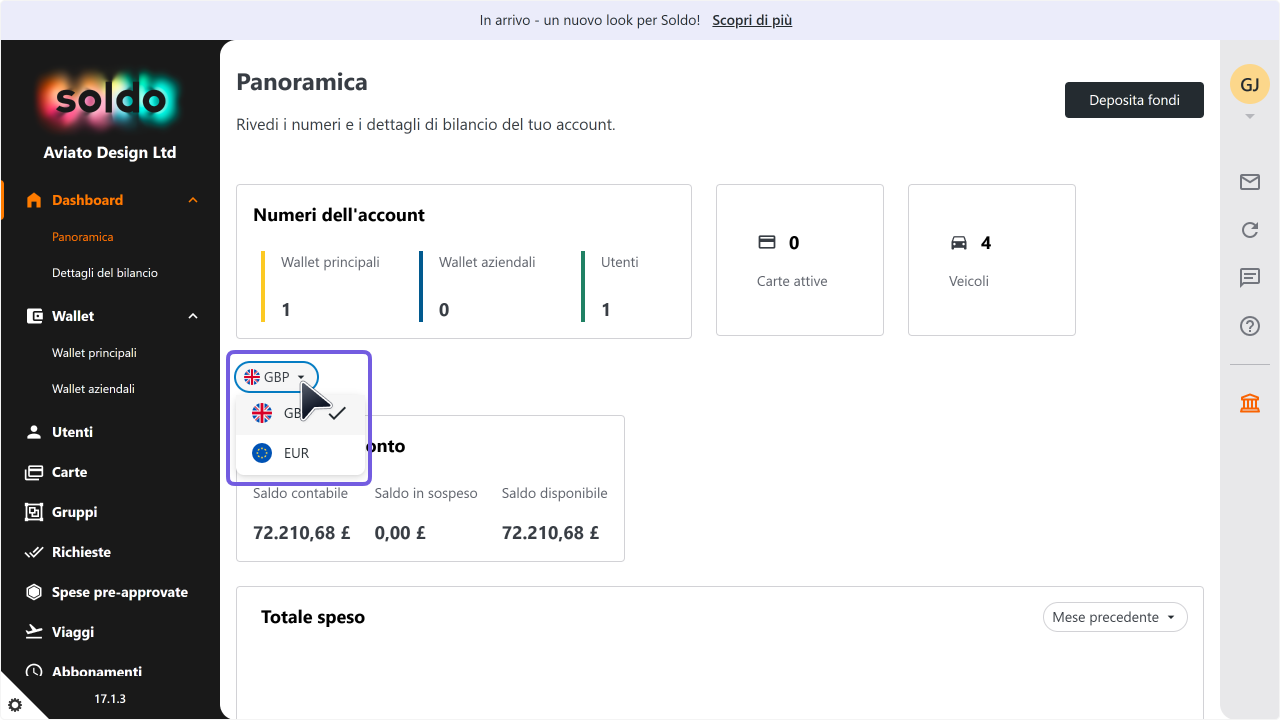
Task: Open the help question mark icon
Action: (1249, 326)
